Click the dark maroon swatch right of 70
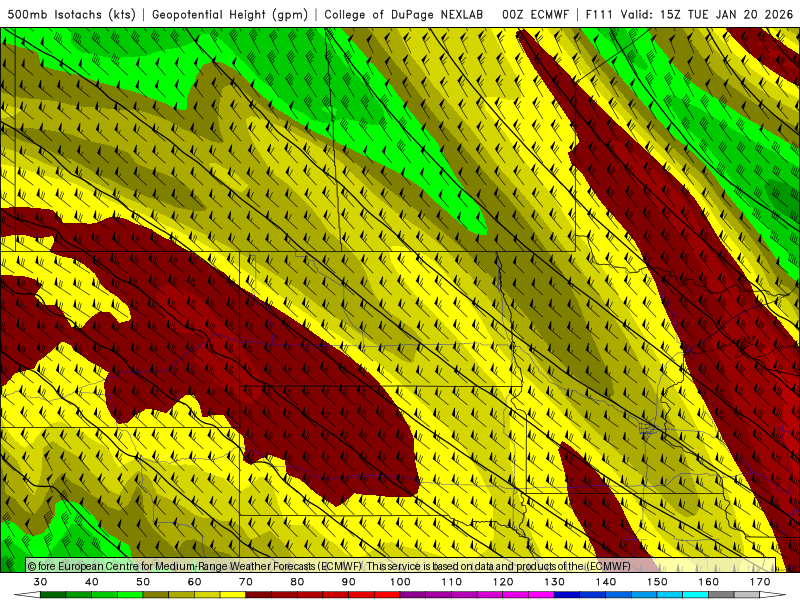800x600 pixels. point(259,595)
